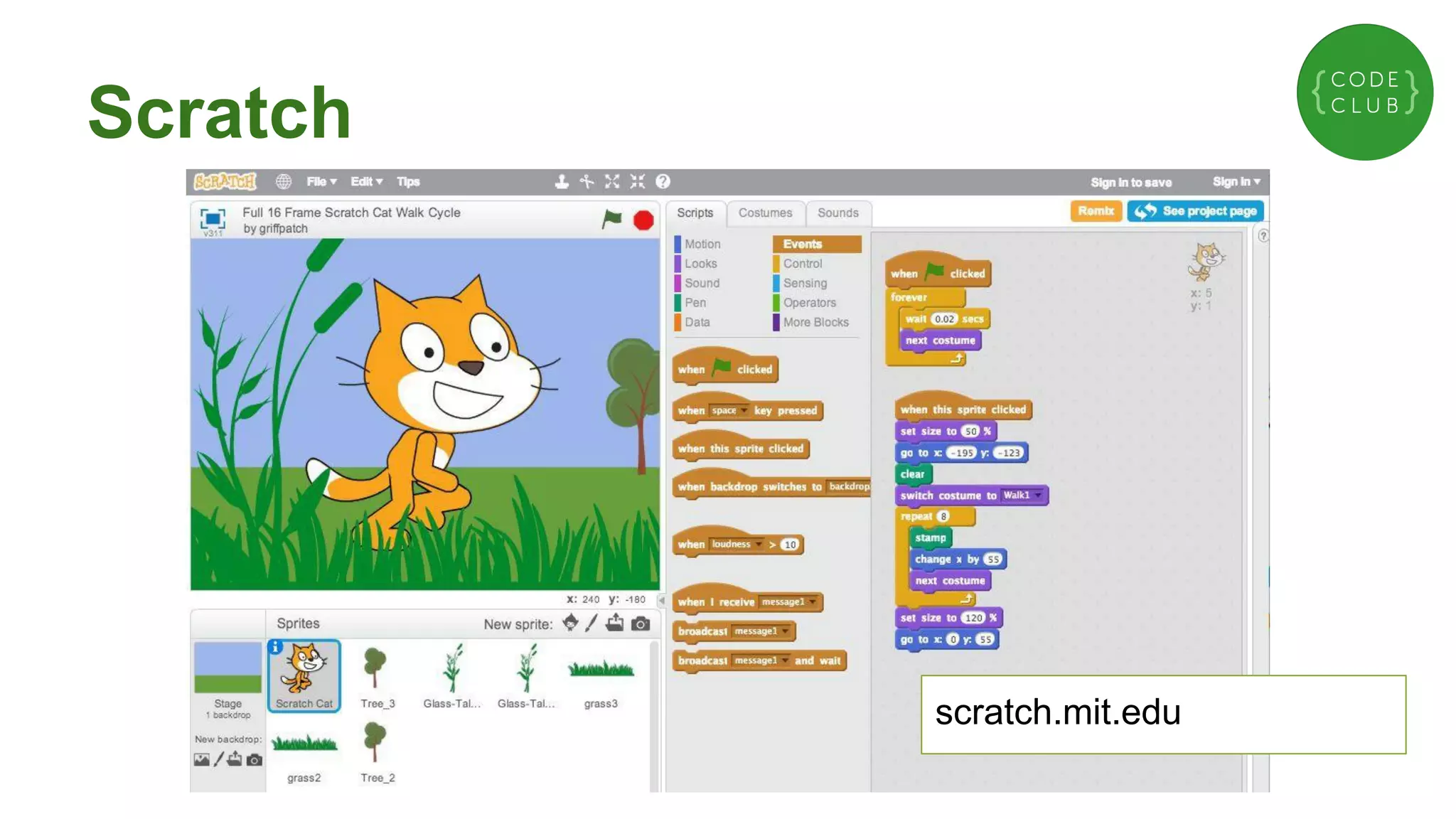Switch stage to full screen mode
Image resolution: width=1456 pixels, height=819 pixels.
pyautogui.click(x=213, y=219)
